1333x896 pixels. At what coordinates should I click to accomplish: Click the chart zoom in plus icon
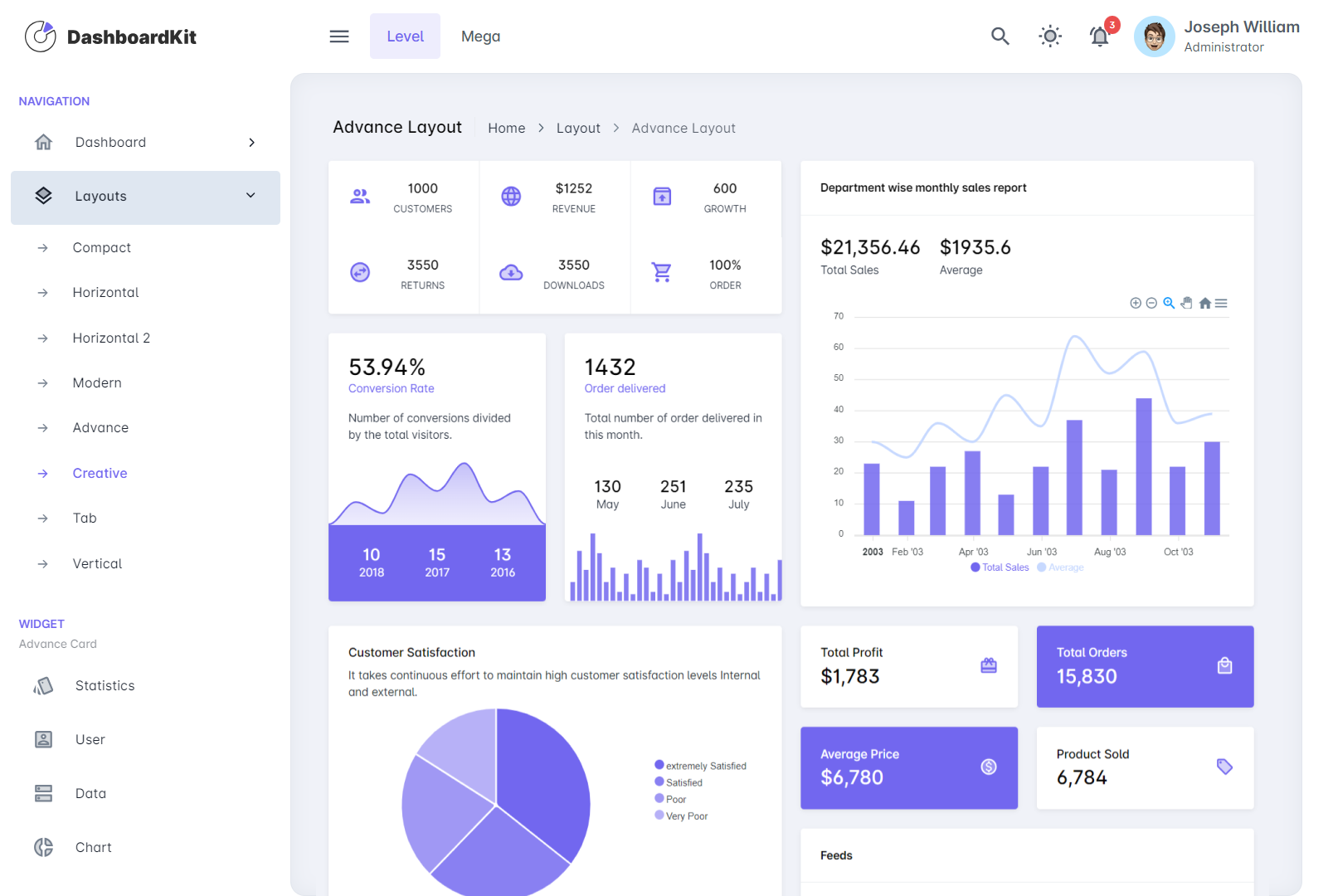[x=1135, y=304]
